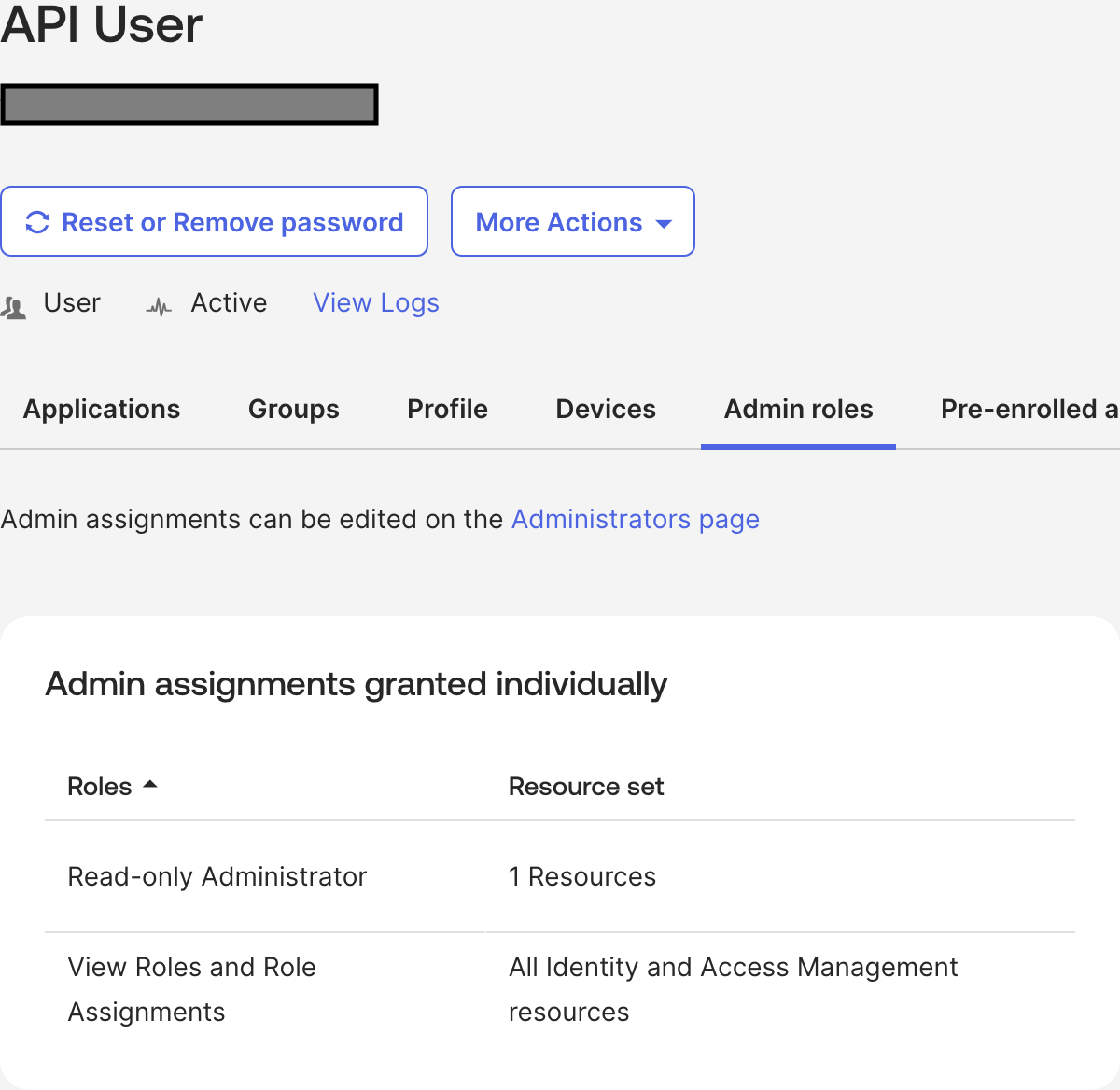The height and width of the screenshot is (1090, 1120).
Task: Click All Identity and Access Management resources
Action: (x=733, y=989)
